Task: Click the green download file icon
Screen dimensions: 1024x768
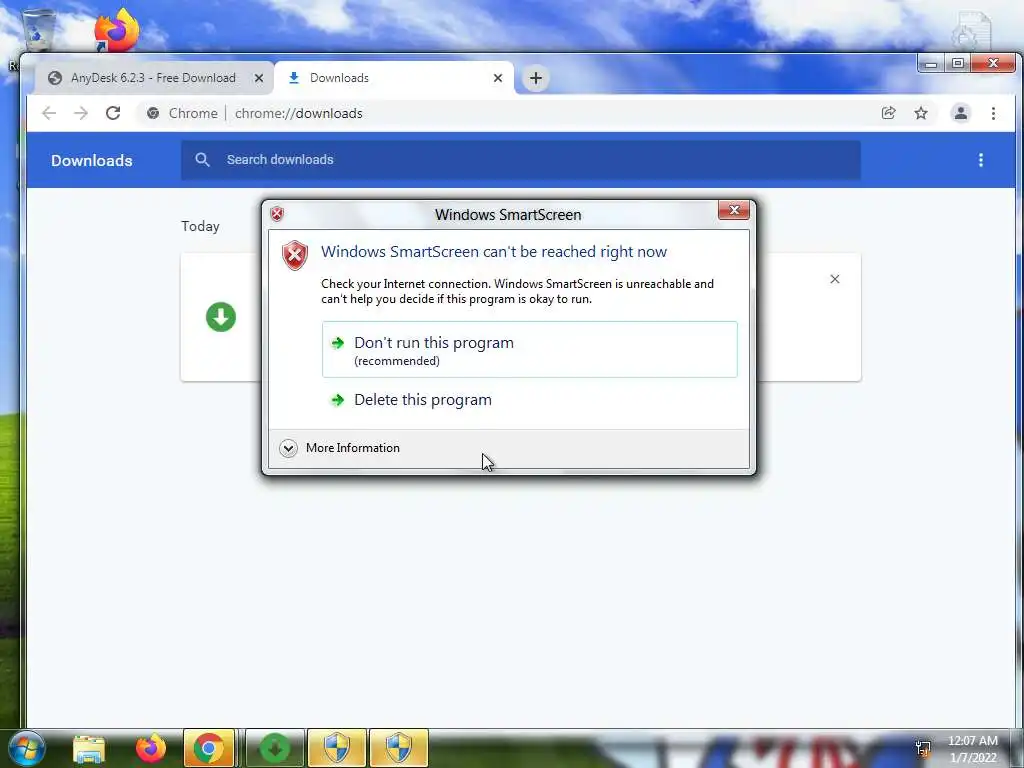Action: (x=221, y=317)
